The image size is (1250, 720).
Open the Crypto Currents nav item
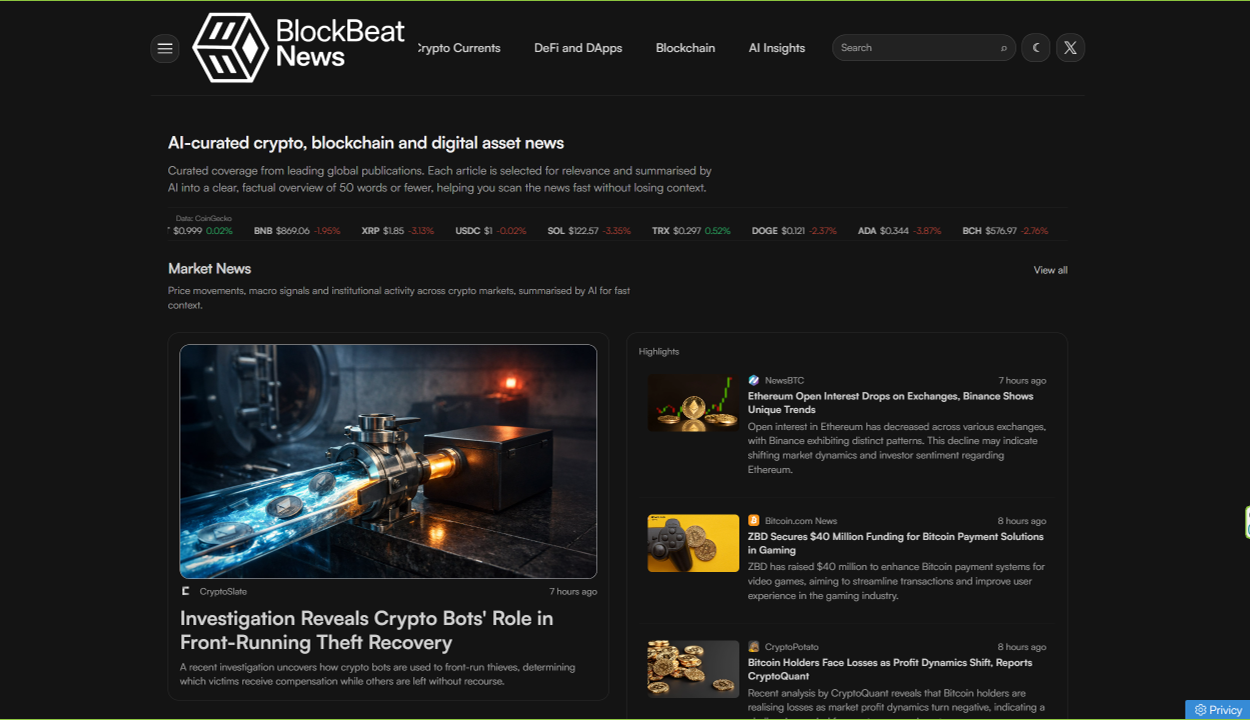[459, 48]
